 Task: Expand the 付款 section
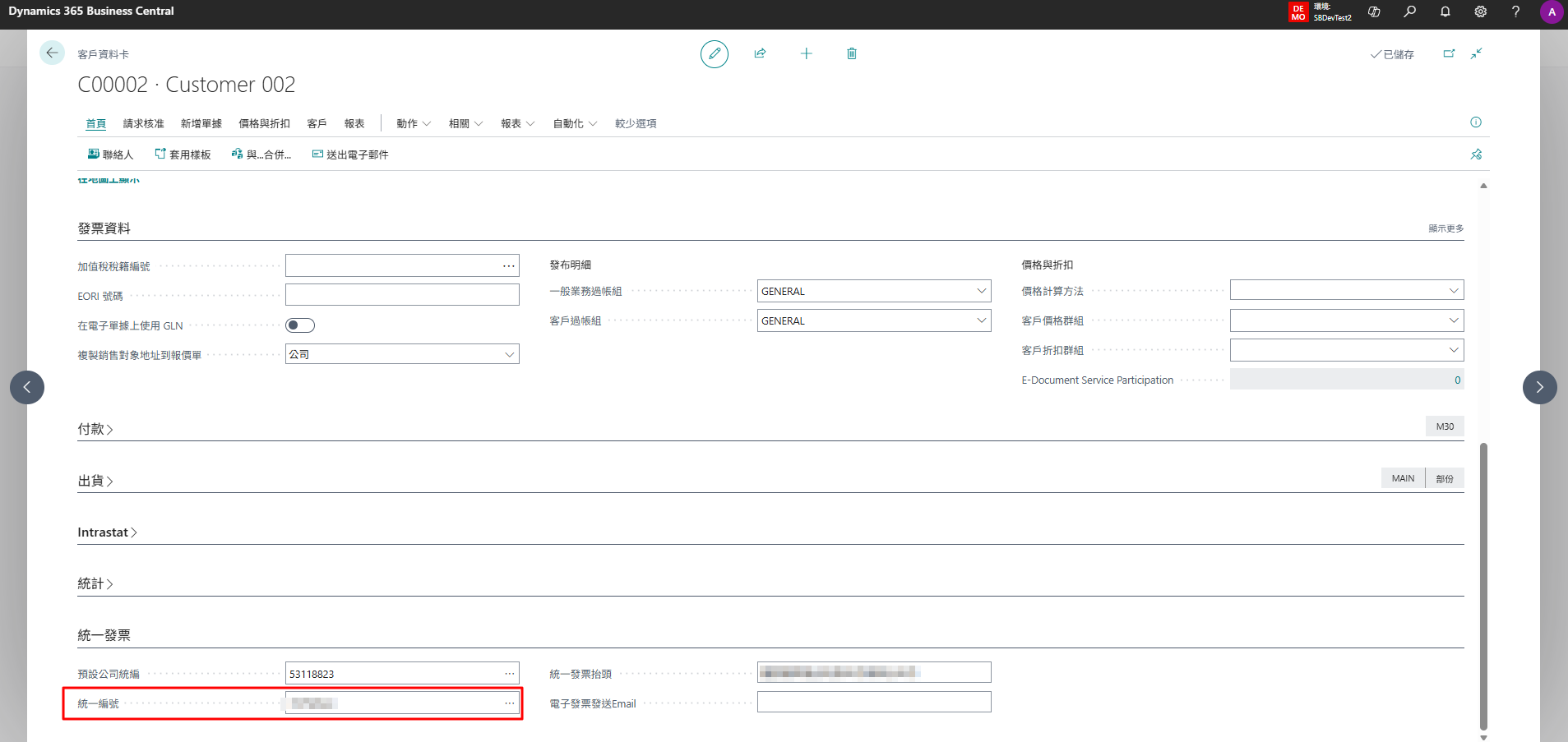95,429
